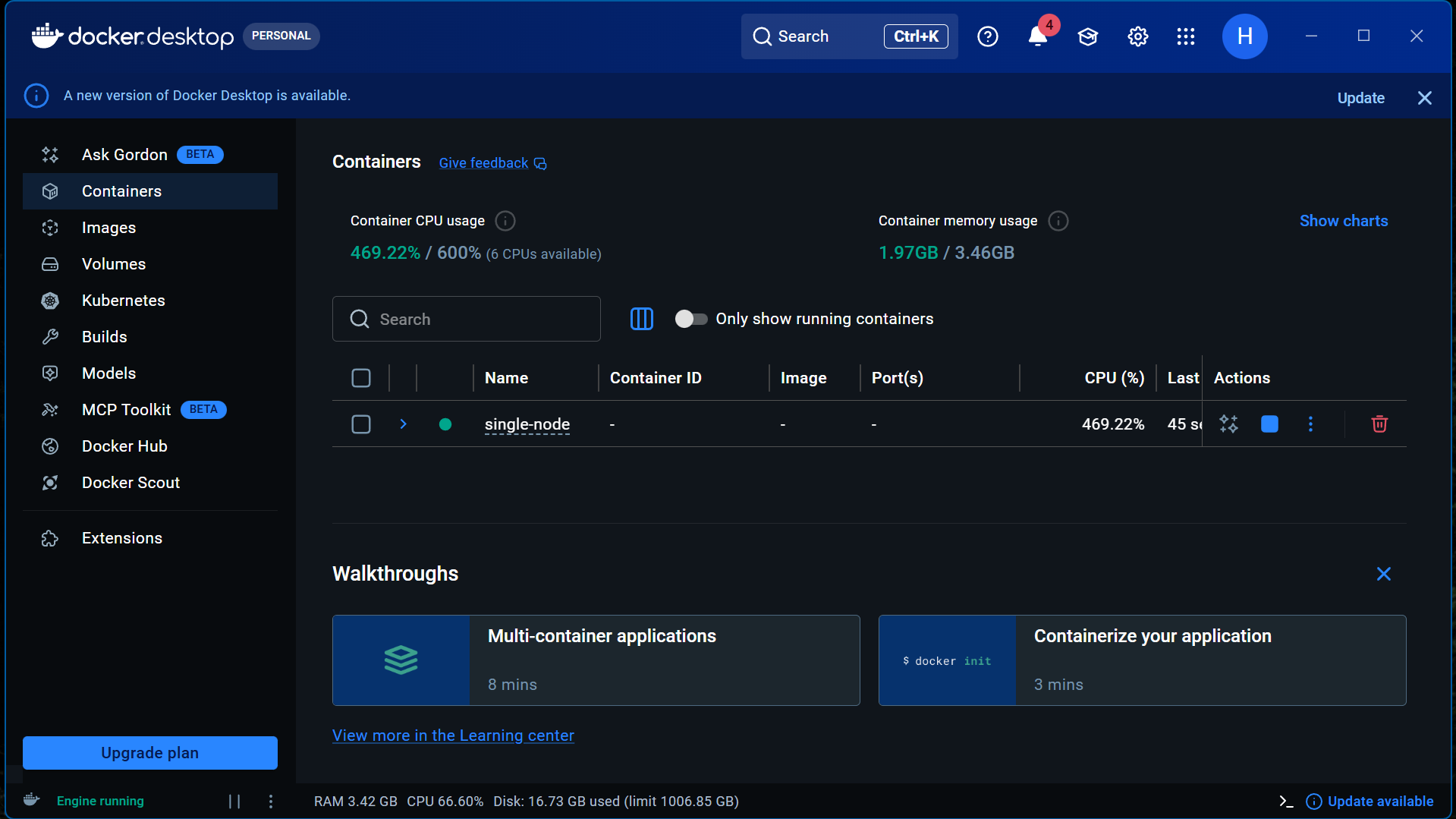Delete the single-node container
1456x819 pixels.
click(x=1379, y=424)
